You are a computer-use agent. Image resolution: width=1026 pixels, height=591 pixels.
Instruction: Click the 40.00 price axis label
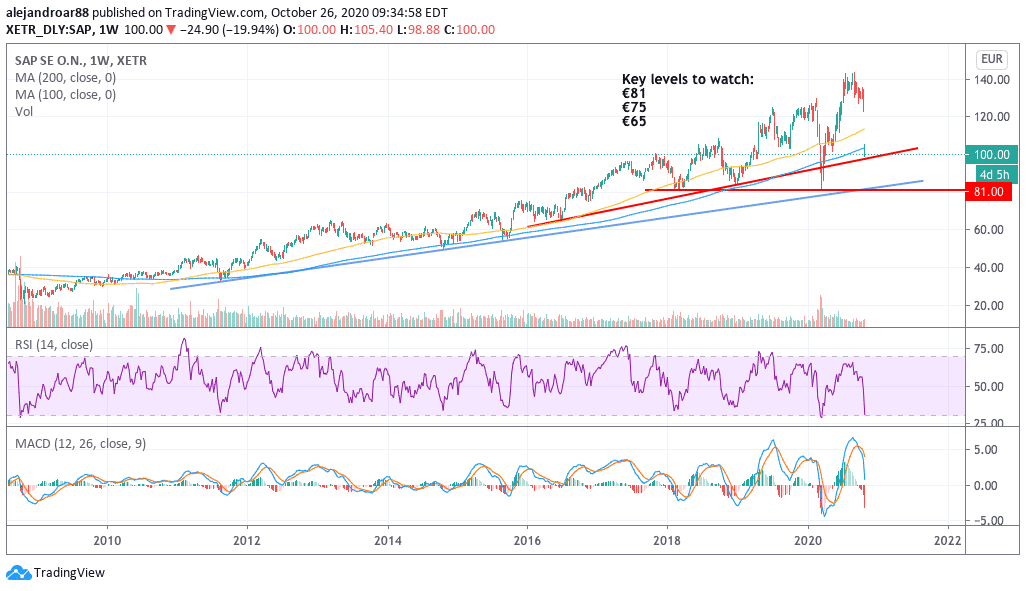(989, 267)
